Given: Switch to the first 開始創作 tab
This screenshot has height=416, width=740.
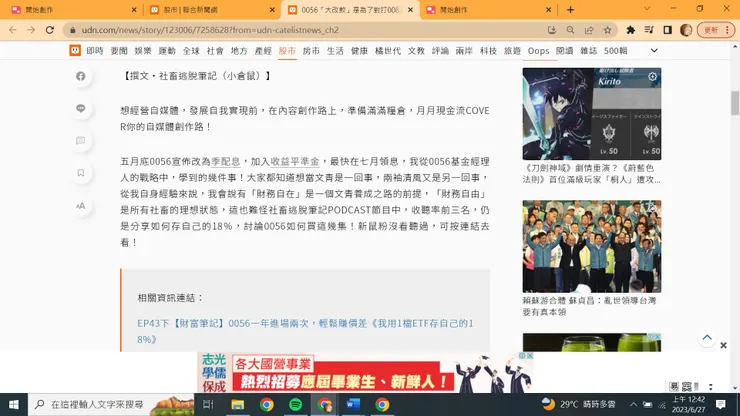Looking at the screenshot, I should pos(73,9).
